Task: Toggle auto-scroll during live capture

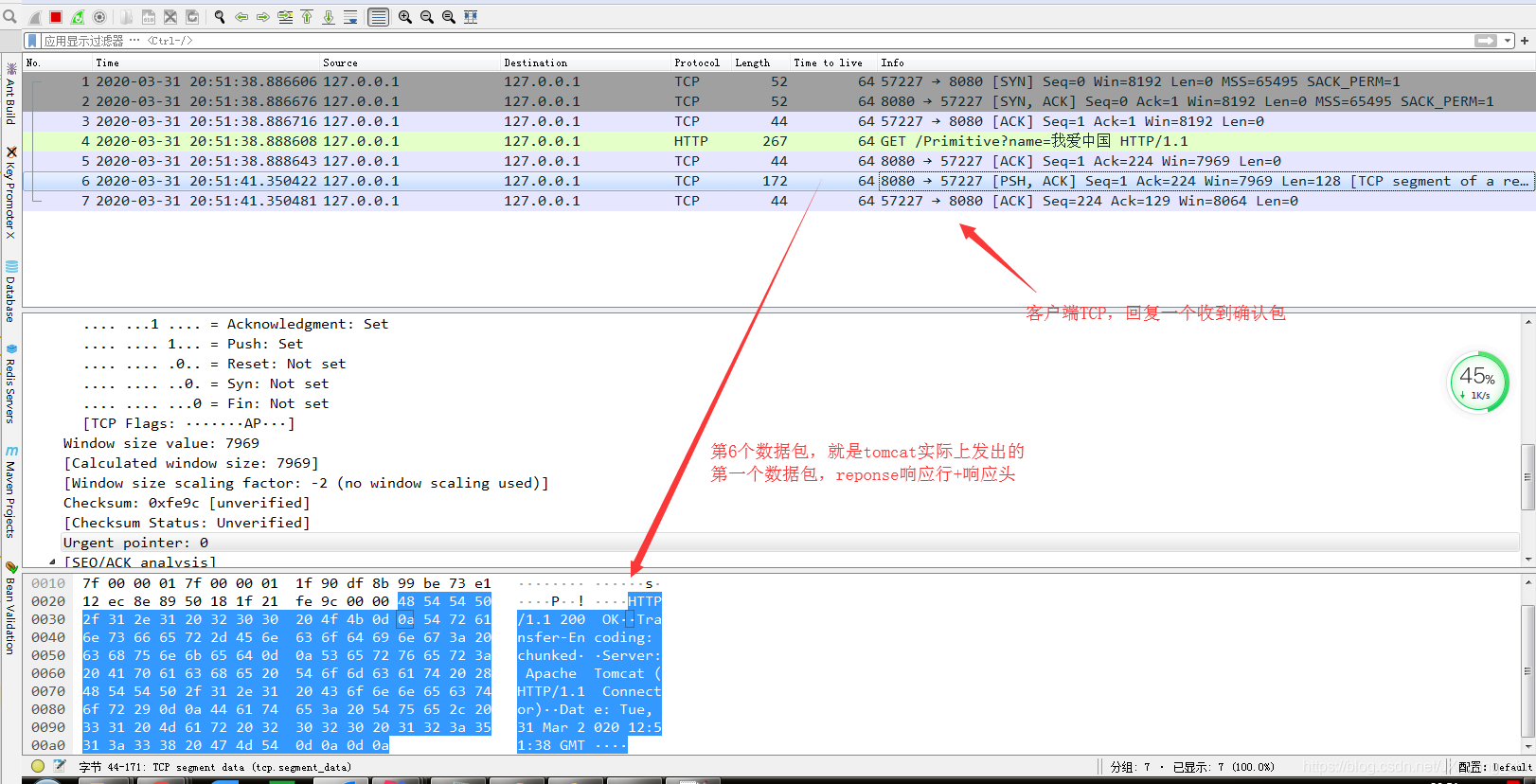Action: pos(350,17)
